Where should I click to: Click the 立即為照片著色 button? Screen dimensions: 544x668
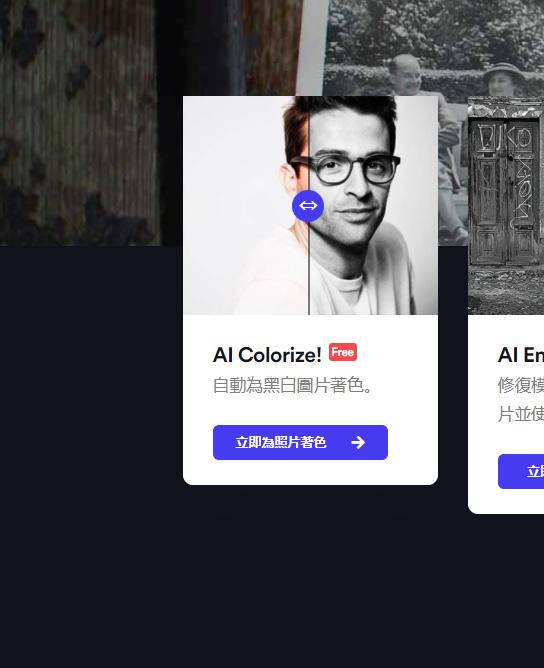[x=300, y=442]
